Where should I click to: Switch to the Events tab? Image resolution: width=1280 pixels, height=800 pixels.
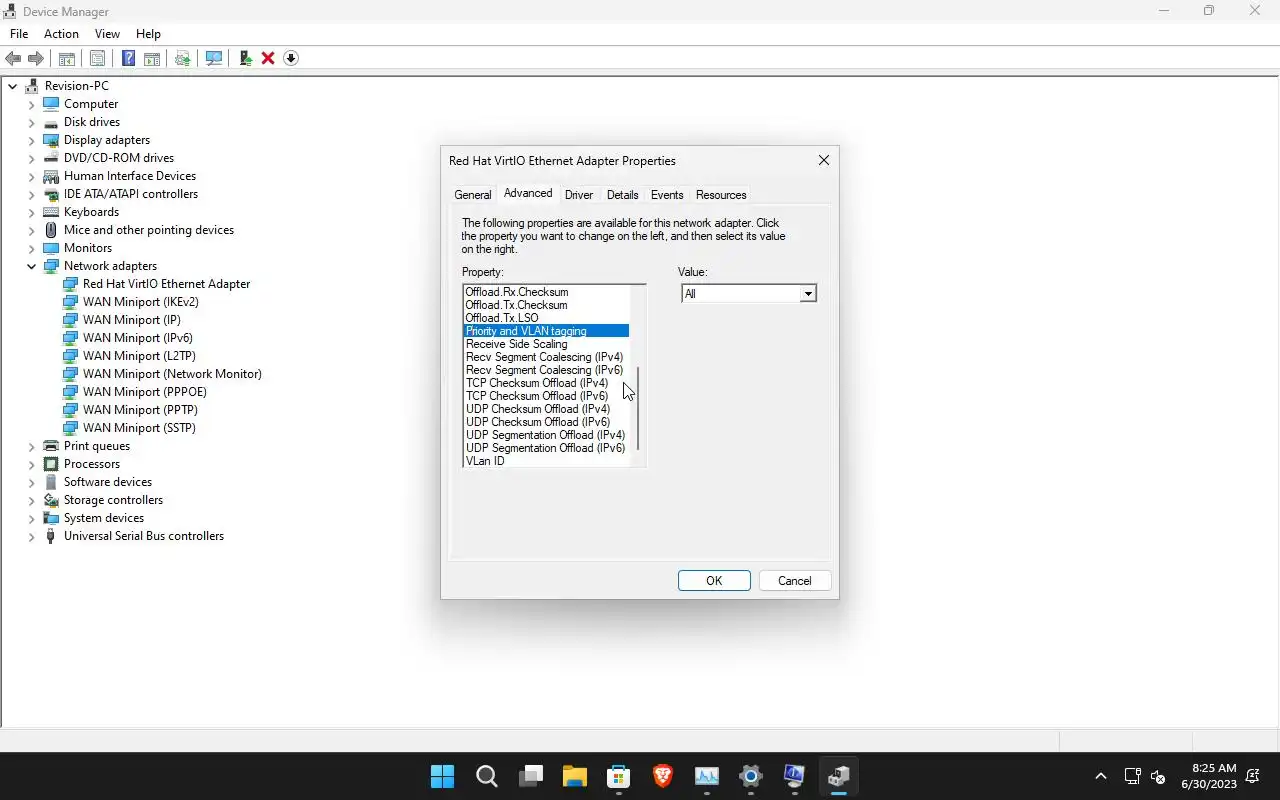[x=667, y=195]
